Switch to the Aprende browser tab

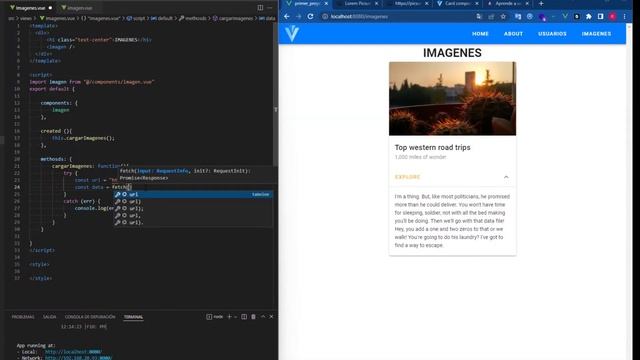(x=507, y=4)
